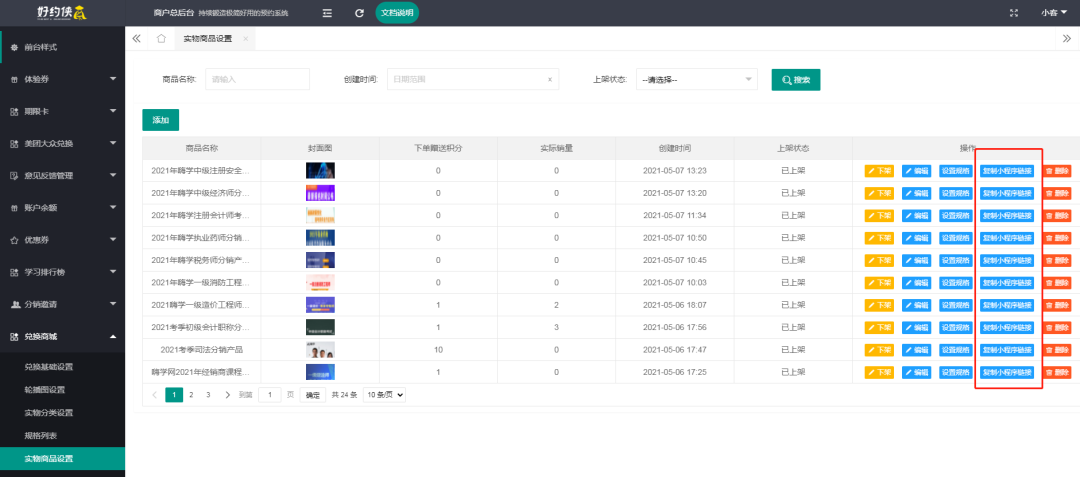
Task: Expand 学习排行榜 sidebar menu
Action: [x=63, y=272]
